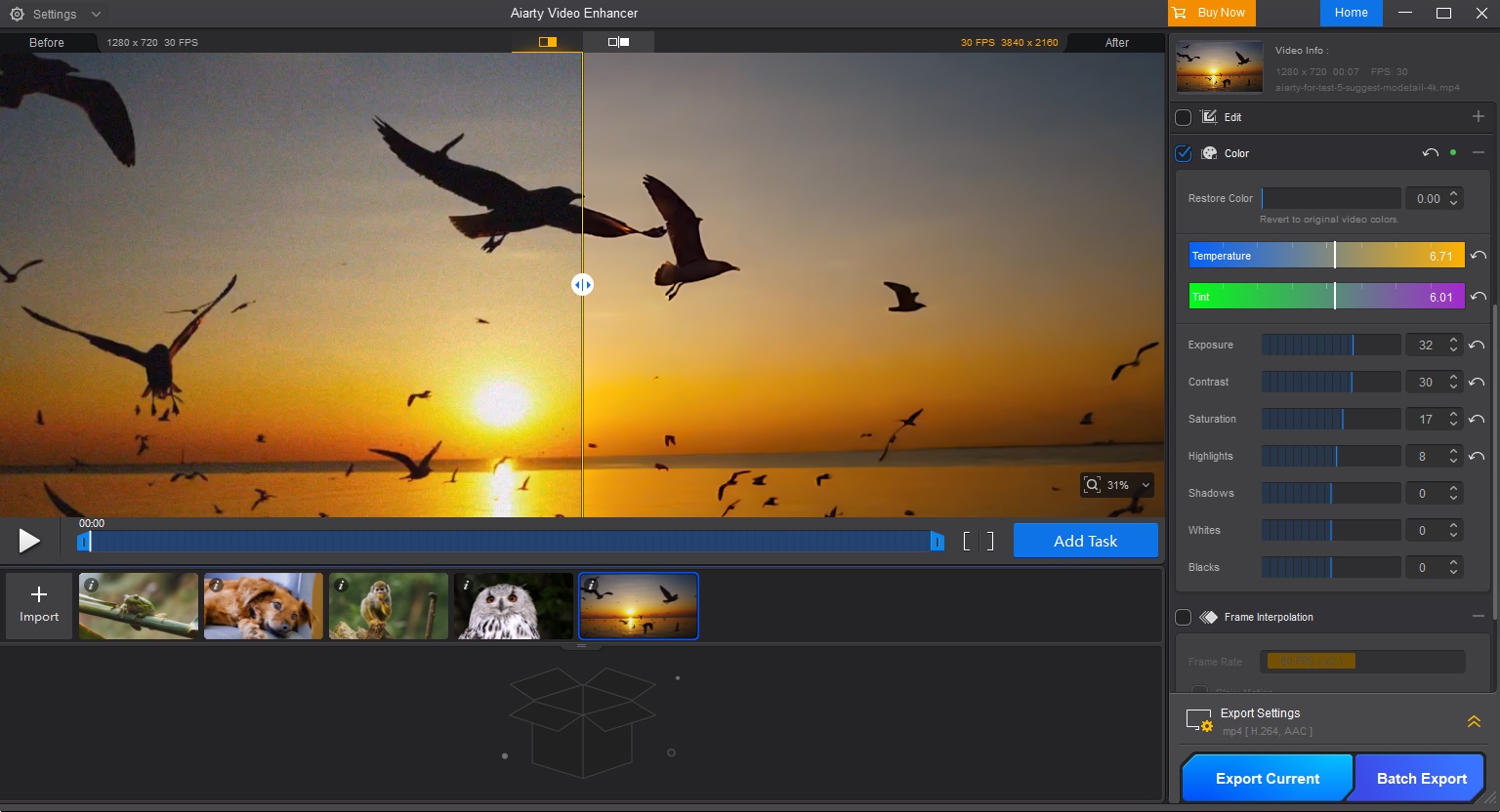Viewport: 1500px width, 812px height.
Task: Uncheck the Color checkbox
Action: pos(1183,153)
